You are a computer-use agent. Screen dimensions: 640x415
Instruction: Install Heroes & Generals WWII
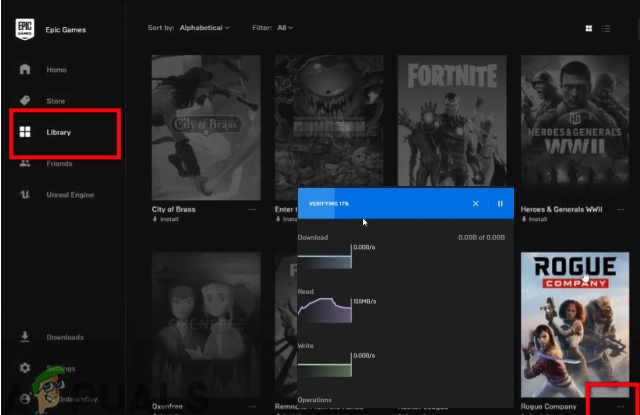(534, 219)
